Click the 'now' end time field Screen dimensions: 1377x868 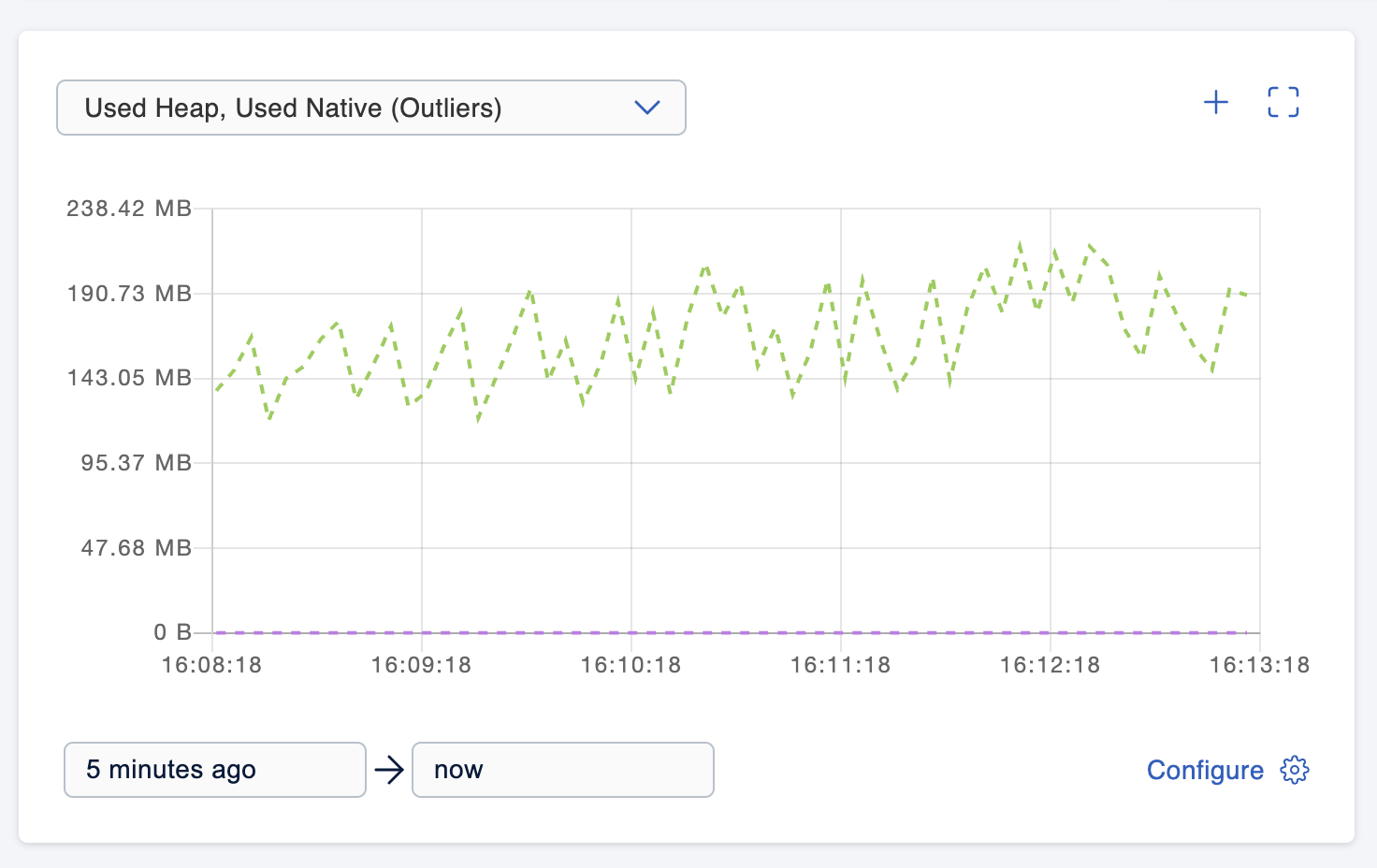562,770
